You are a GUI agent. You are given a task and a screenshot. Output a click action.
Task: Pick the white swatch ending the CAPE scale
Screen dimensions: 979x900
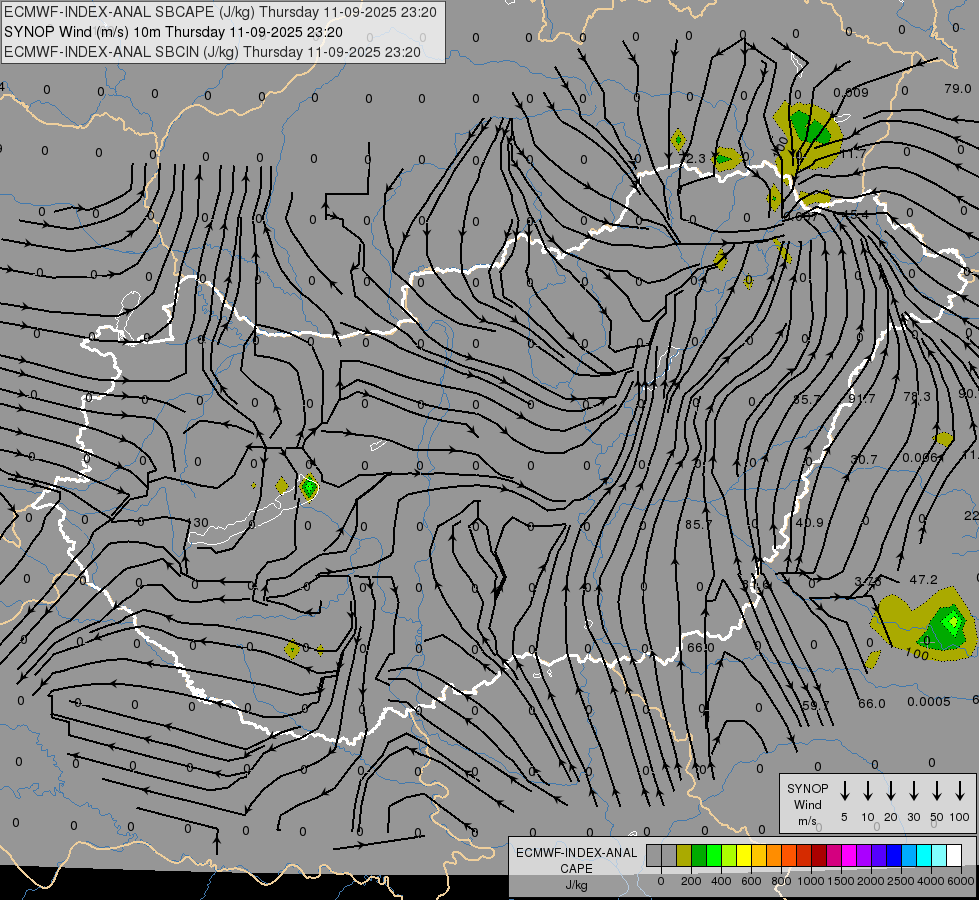point(953,856)
